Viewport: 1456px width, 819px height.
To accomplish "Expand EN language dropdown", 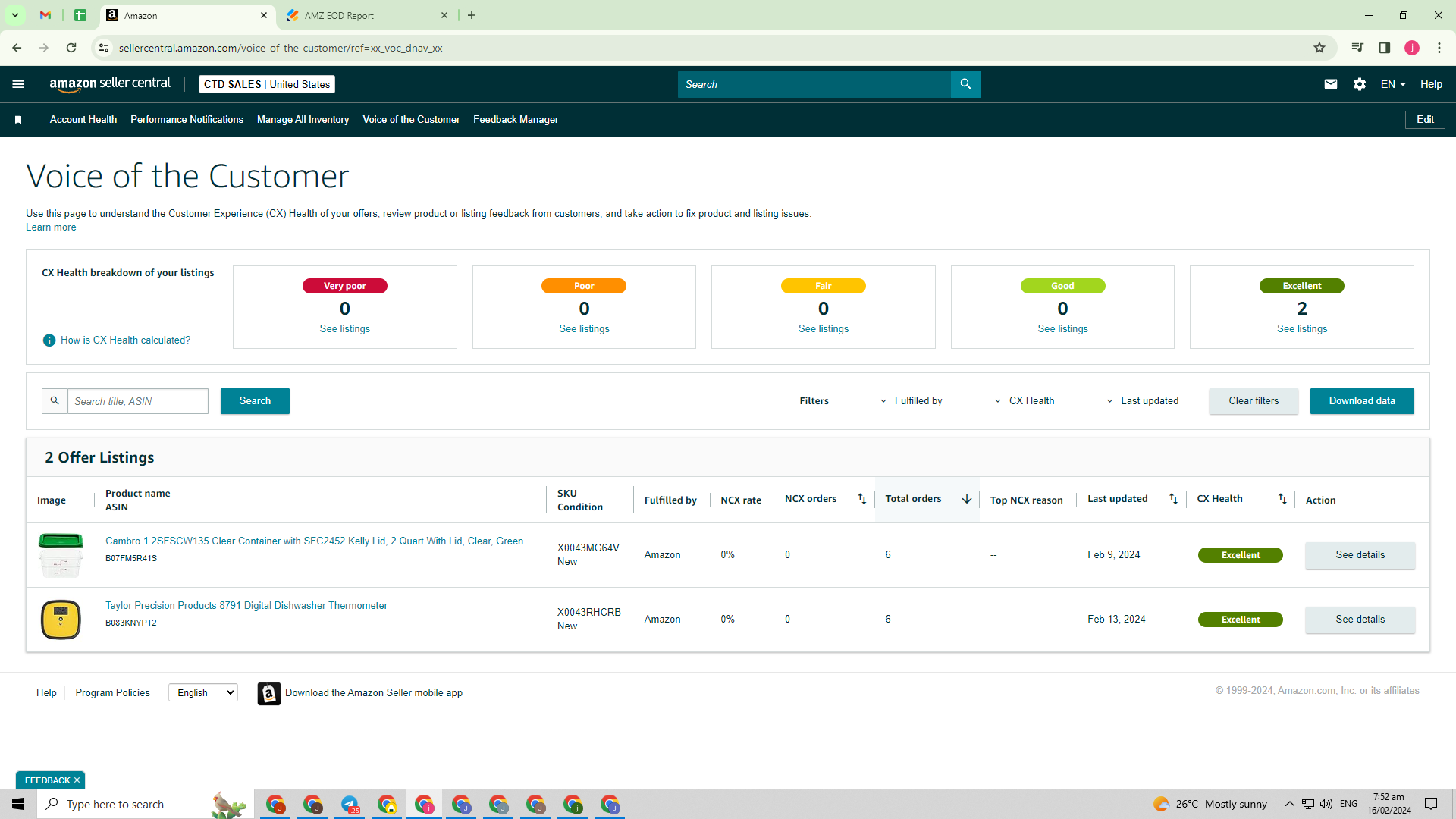I will point(1393,84).
